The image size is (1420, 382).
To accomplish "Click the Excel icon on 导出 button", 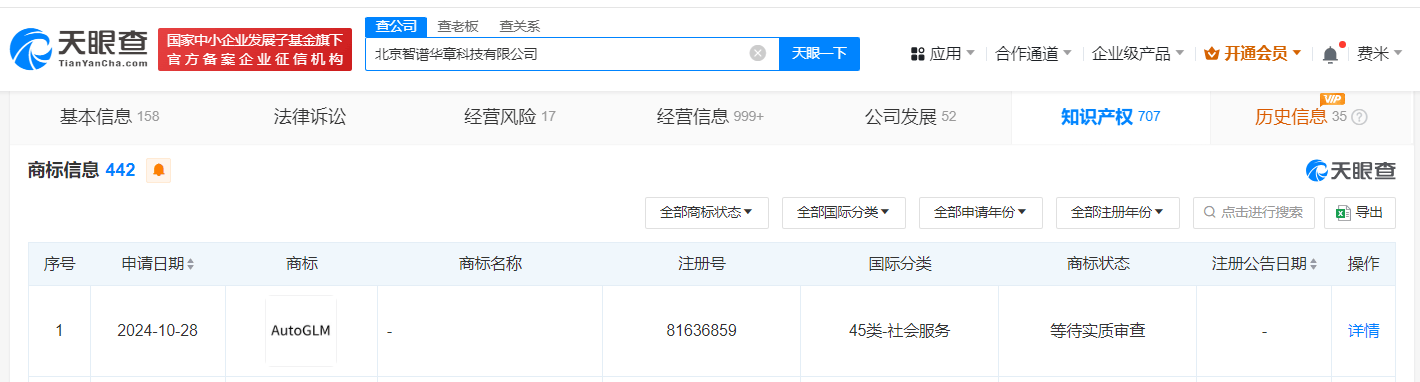I will [x=1343, y=212].
